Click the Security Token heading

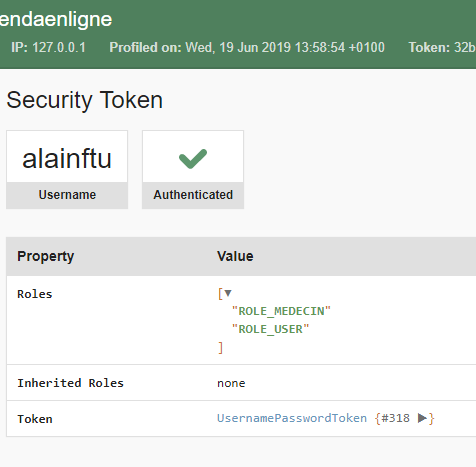[85, 100]
